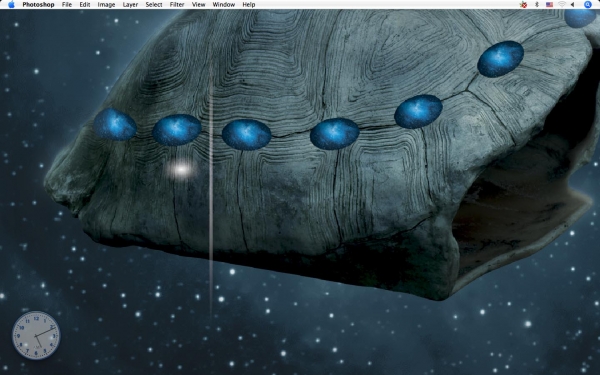The height and width of the screenshot is (375, 600).
Task: Open the Photoshop application menu
Action: click(x=38, y=5)
